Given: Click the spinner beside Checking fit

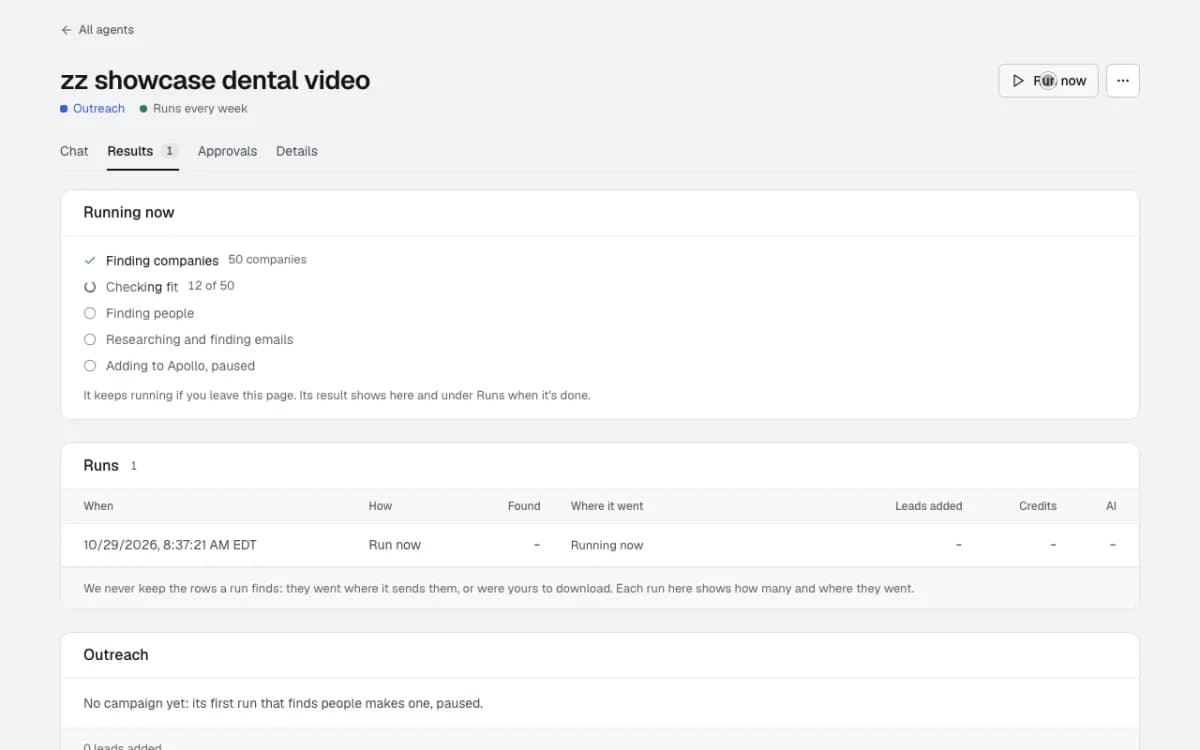Looking at the screenshot, I should (x=90, y=287).
